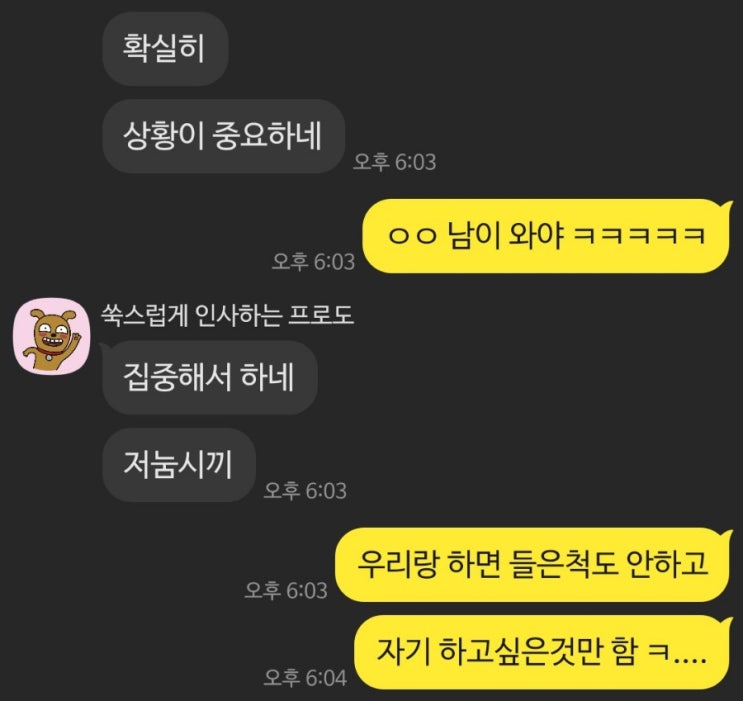Select the gray bubble saying 확실히
This screenshot has width=743, height=701.
click(165, 49)
